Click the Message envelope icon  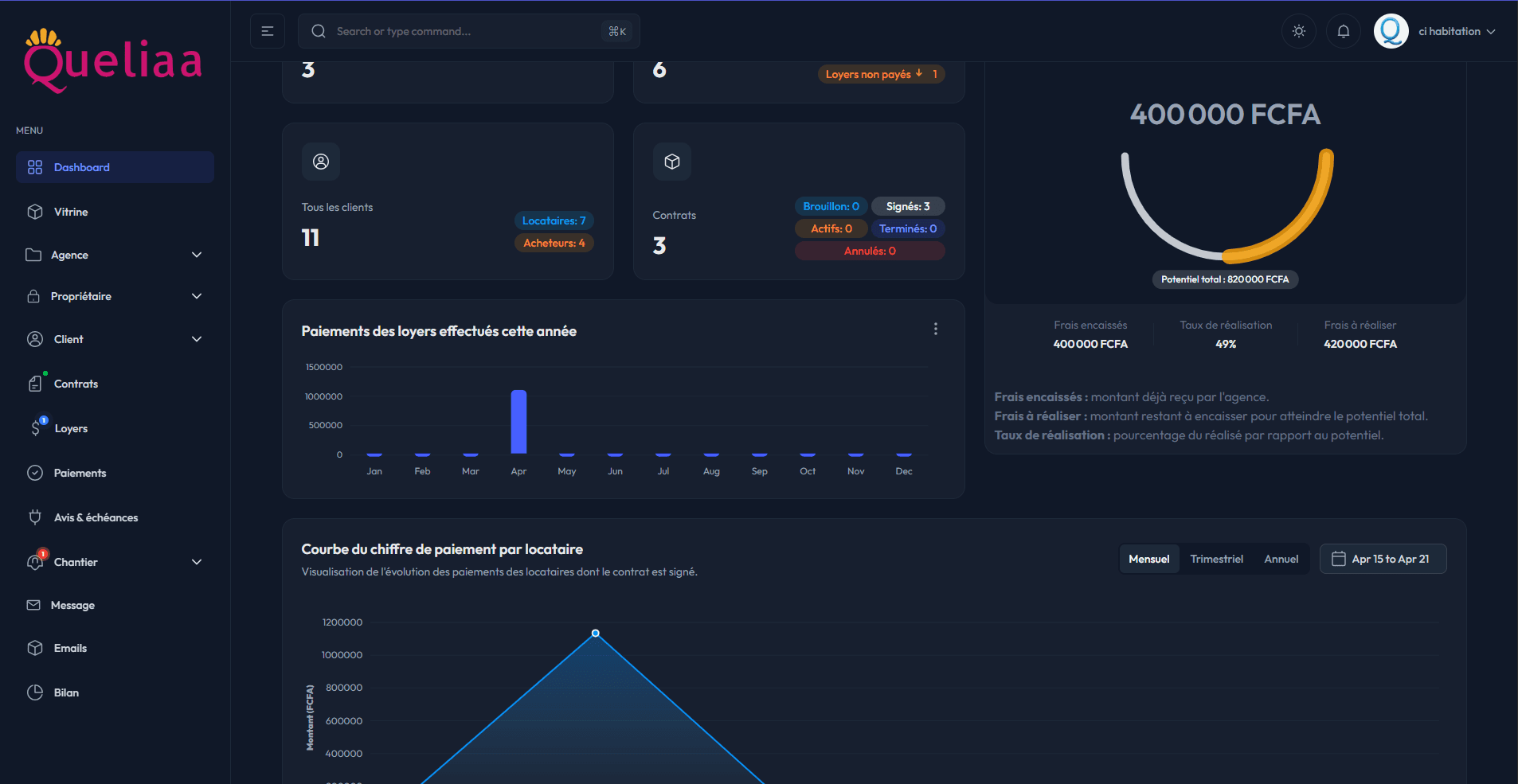click(33, 605)
